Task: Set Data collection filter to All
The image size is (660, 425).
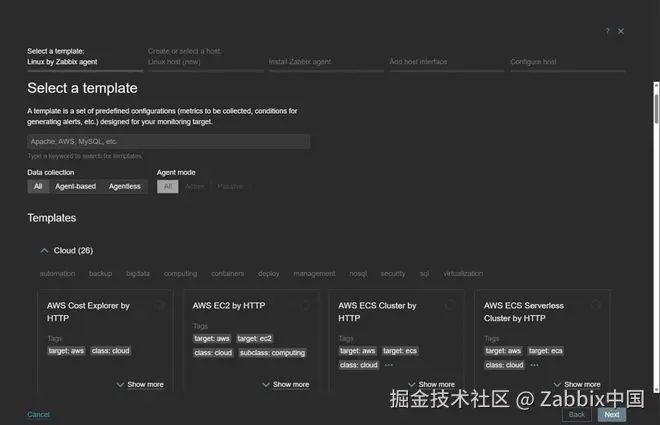Action: 38,186
